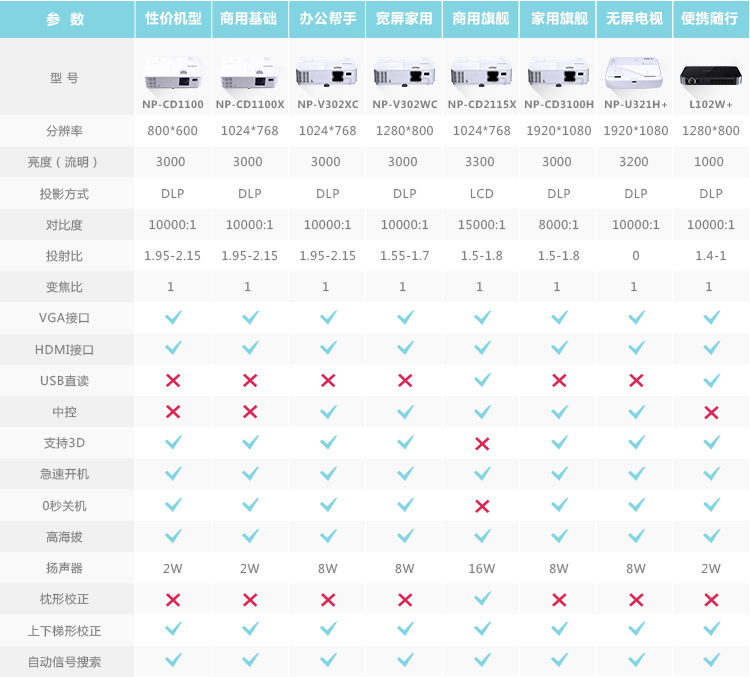Click the VGA接口 check mark for NP-CD1100
Screen dimensions: 750x677
point(173,317)
